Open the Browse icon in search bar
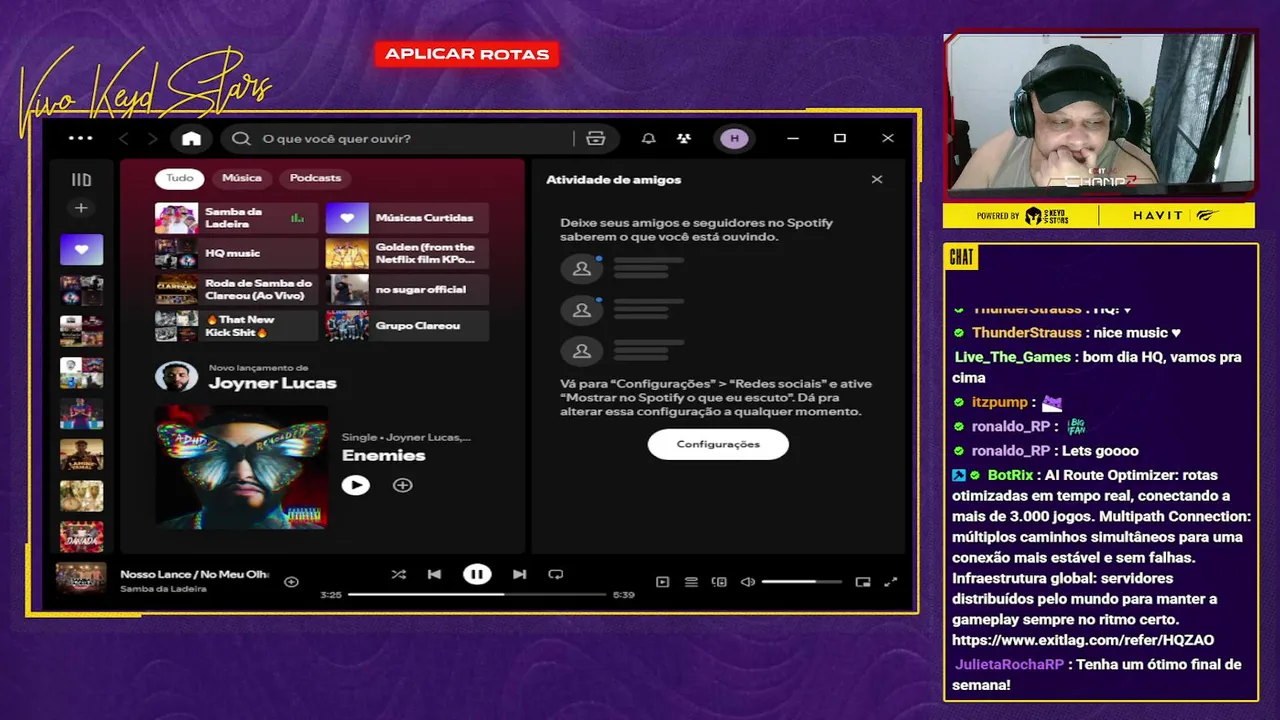Viewport: 1280px width, 720px height. [596, 139]
